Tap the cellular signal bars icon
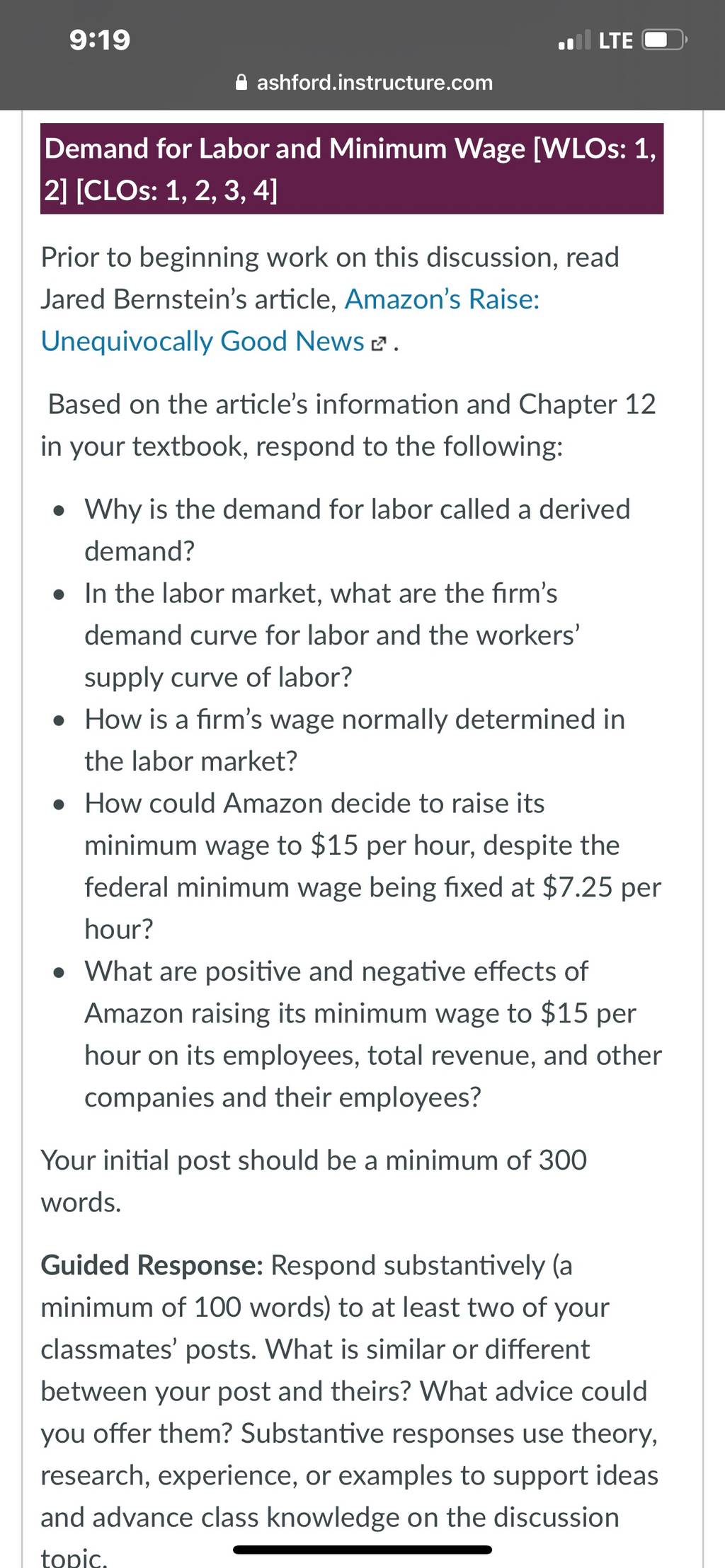The image size is (725, 1568). point(573,40)
